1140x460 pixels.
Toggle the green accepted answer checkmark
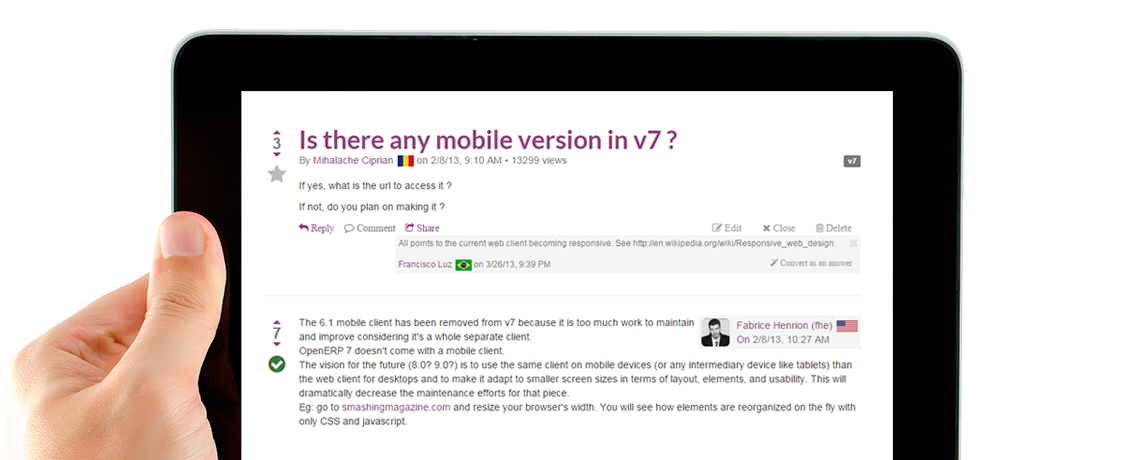tap(276, 363)
